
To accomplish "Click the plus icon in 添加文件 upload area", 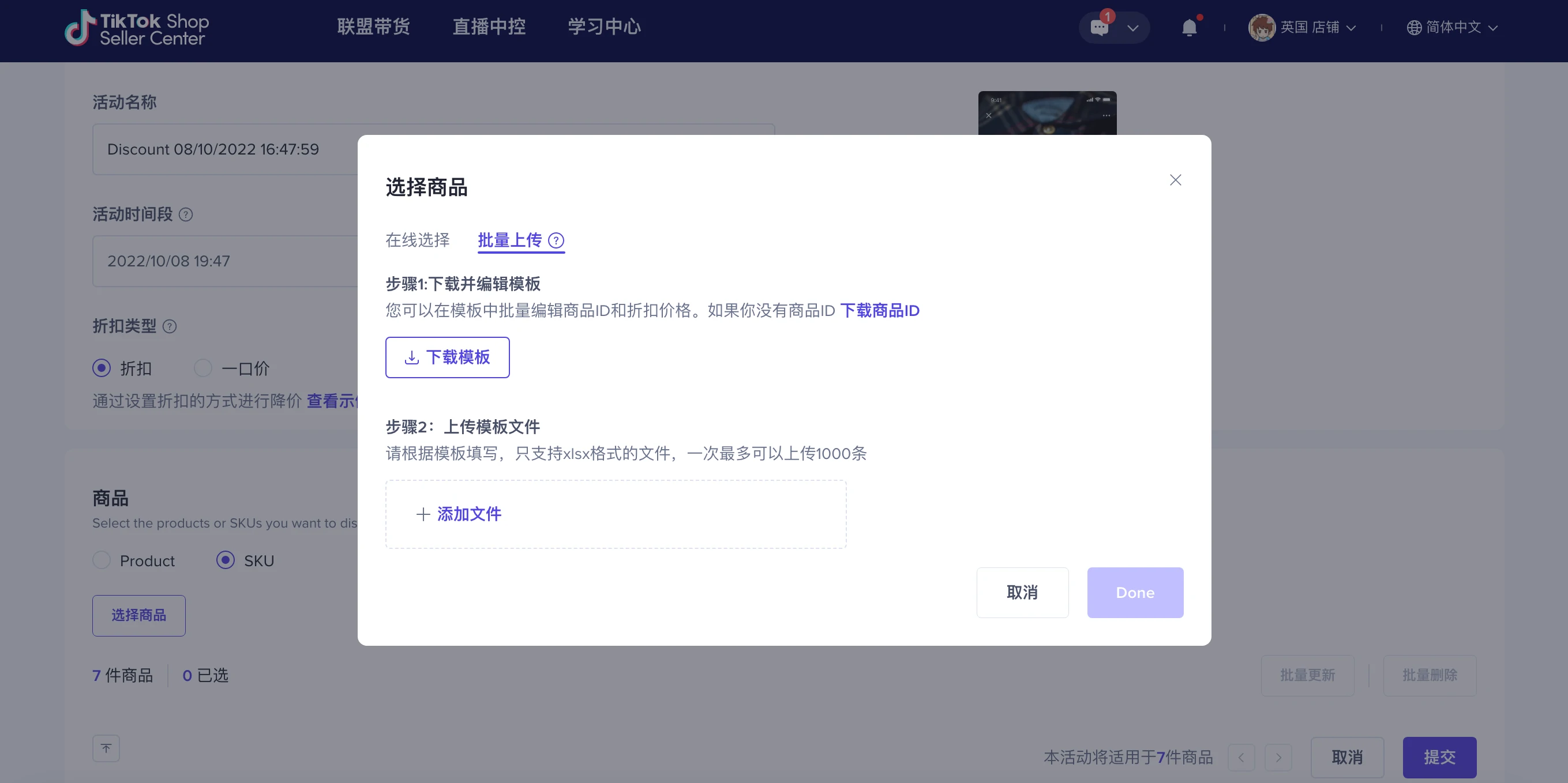I will click(x=423, y=514).
